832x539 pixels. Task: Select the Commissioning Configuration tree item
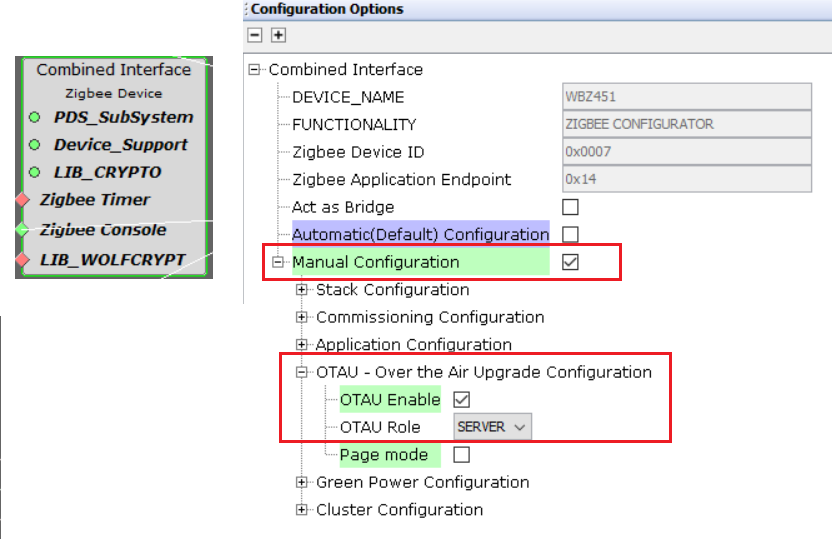tap(430, 317)
